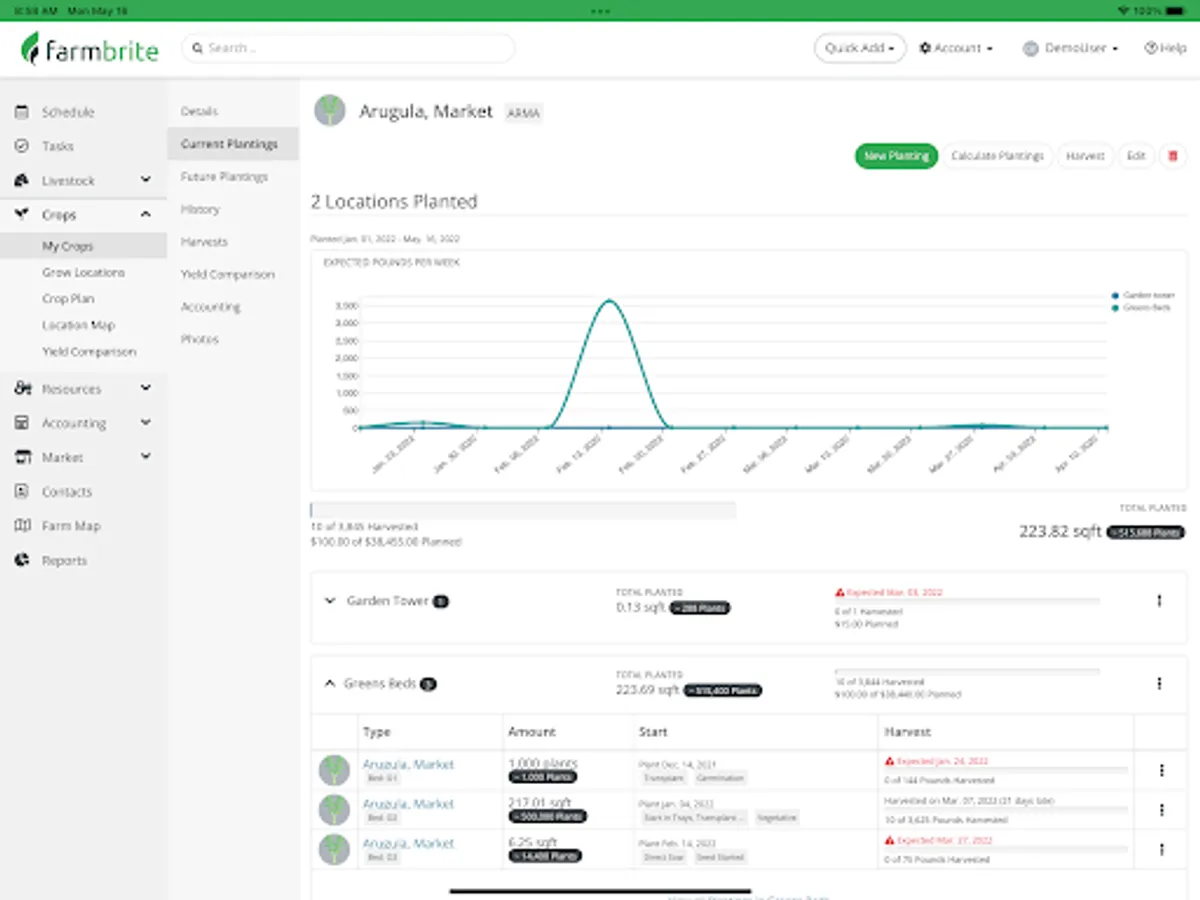The image size is (1200, 900).
Task: Switch to the Future Plantings tab
Action: (x=224, y=177)
